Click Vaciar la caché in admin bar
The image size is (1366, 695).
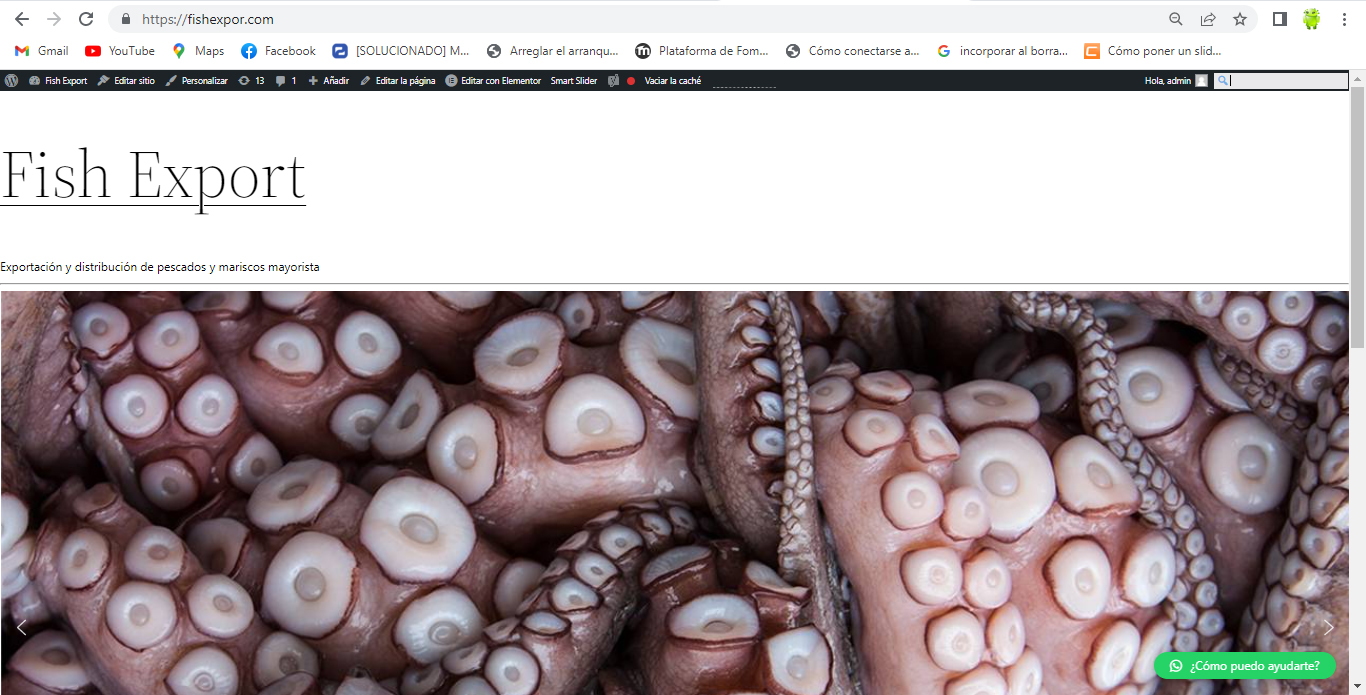coord(672,81)
